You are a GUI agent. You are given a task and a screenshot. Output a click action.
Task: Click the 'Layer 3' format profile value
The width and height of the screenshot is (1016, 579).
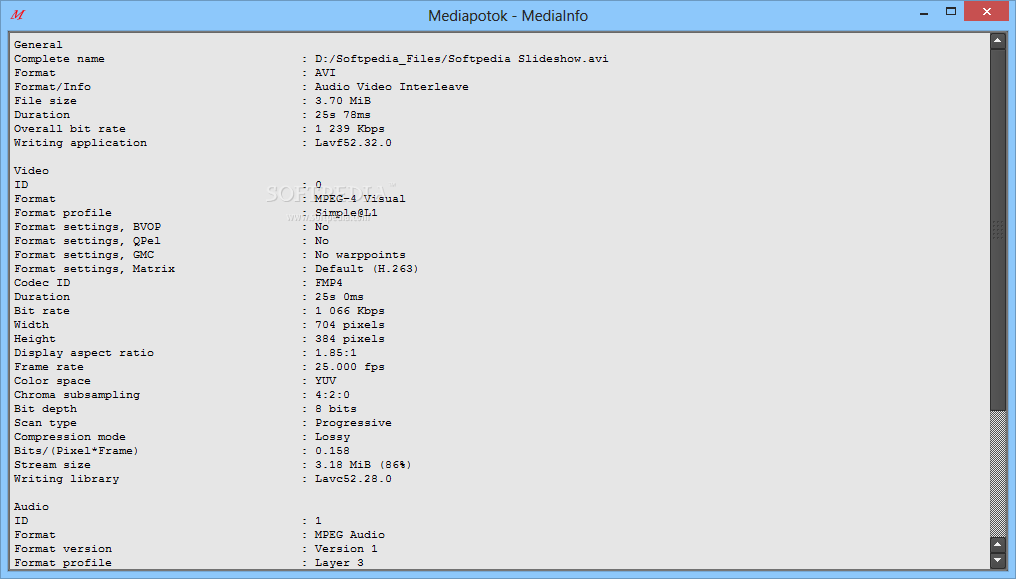(x=339, y=563)
